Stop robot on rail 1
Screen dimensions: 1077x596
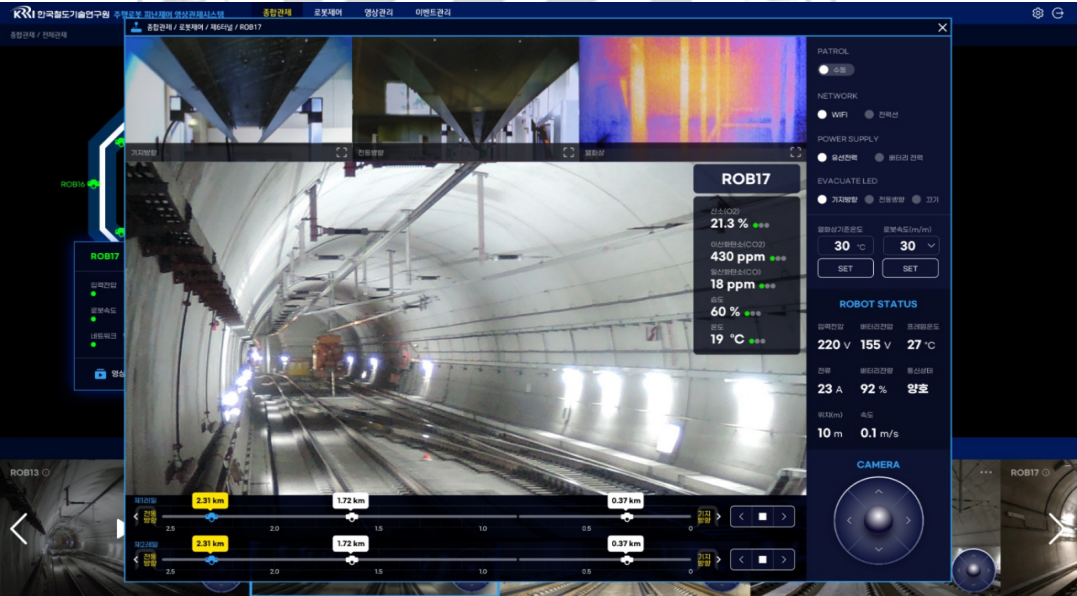(762, 516)
